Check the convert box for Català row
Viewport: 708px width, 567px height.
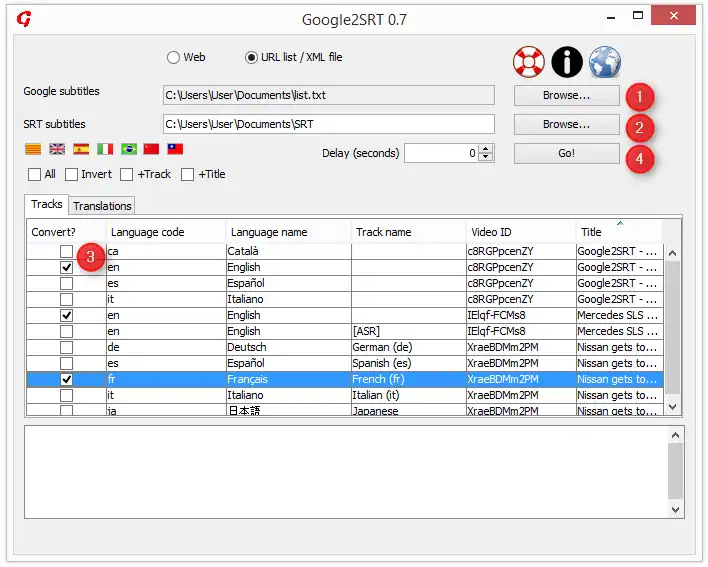(x=66, y=251)
